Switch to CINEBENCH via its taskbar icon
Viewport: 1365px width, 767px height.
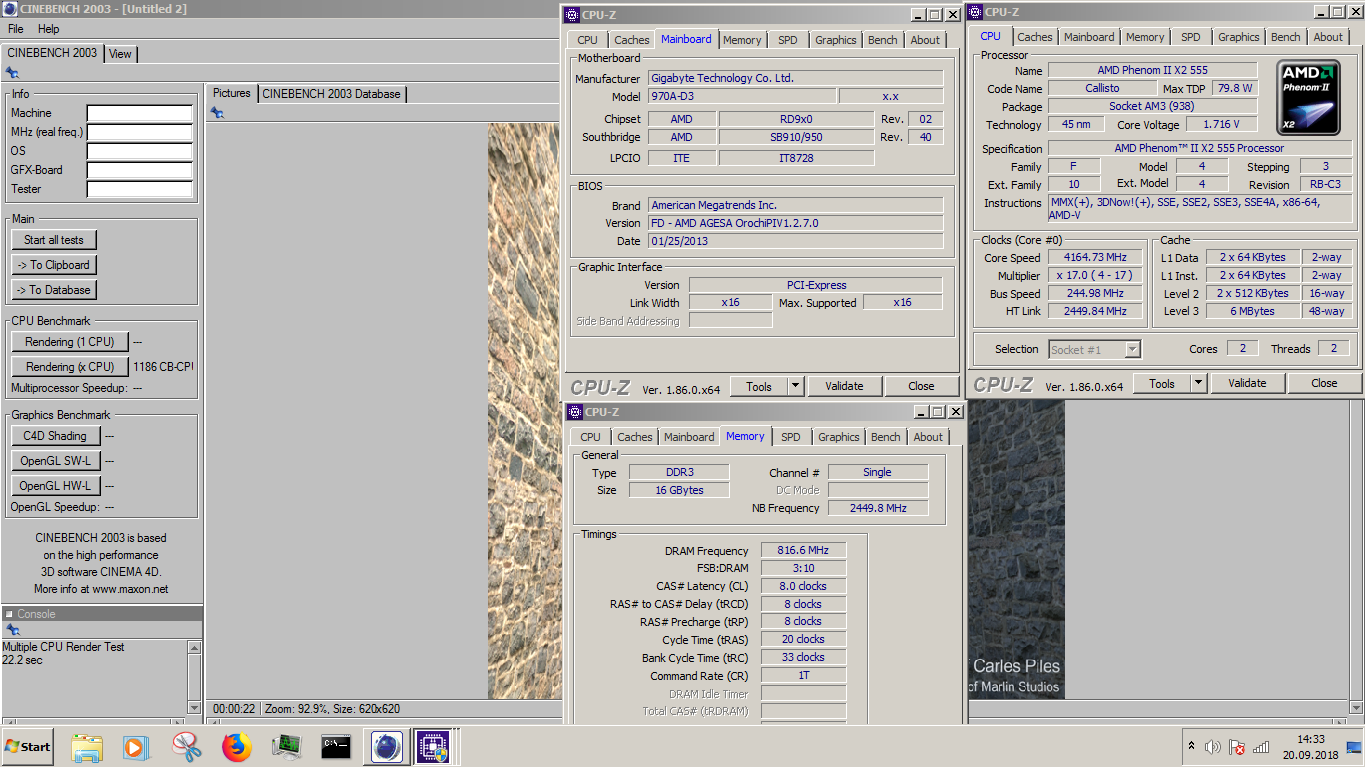tap(387, 746)
